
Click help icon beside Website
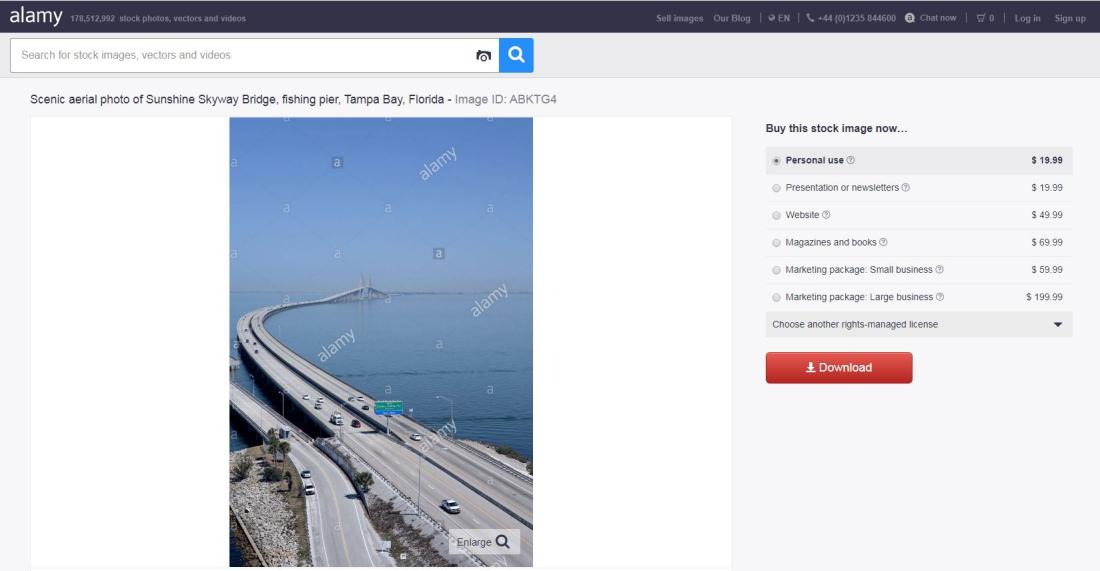click(826, 215)
